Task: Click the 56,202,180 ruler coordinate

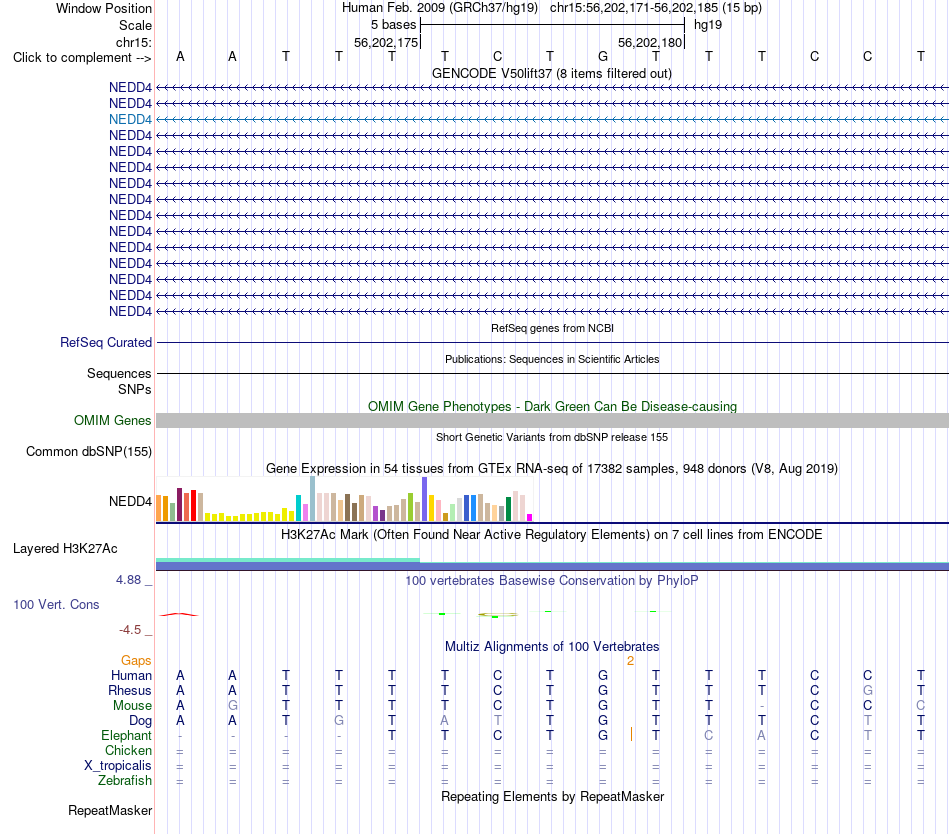Action: pos(650,42)
